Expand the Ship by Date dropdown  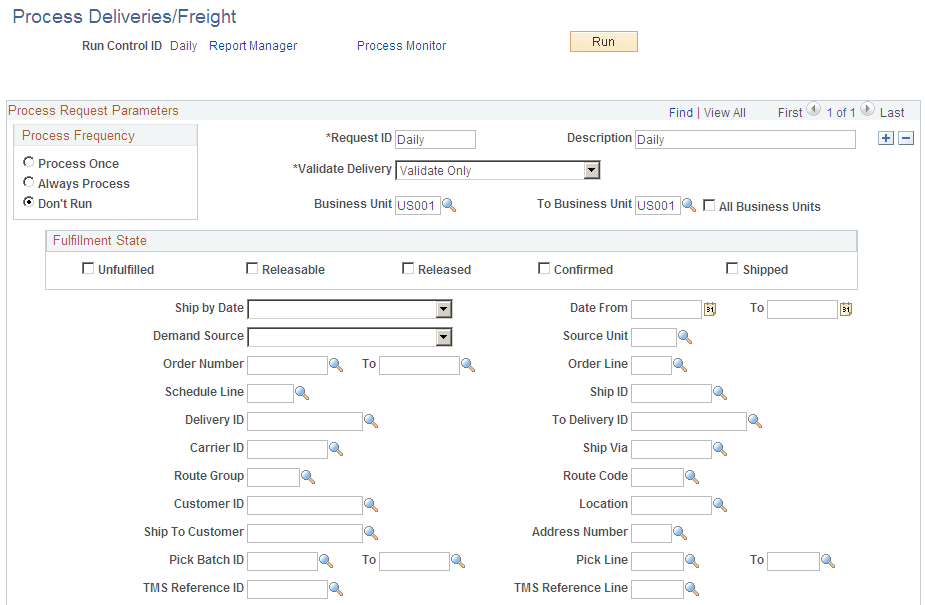pyautogui.click(x=443, y=308)
